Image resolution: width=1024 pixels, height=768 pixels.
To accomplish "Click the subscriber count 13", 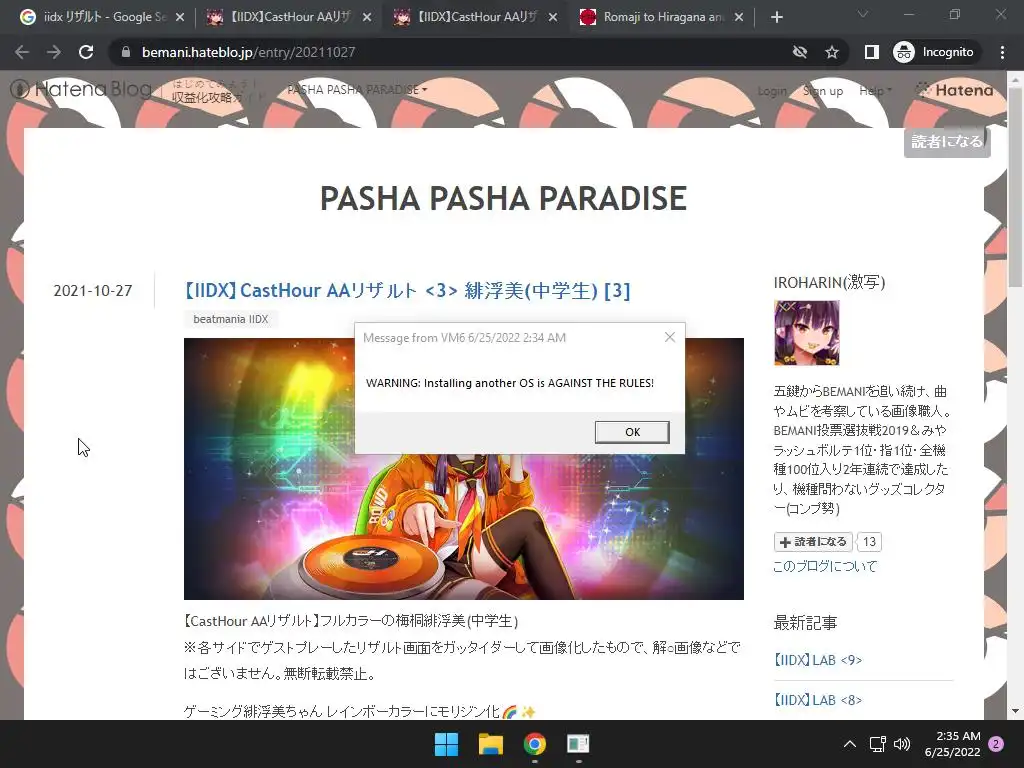I will (869, 542).
